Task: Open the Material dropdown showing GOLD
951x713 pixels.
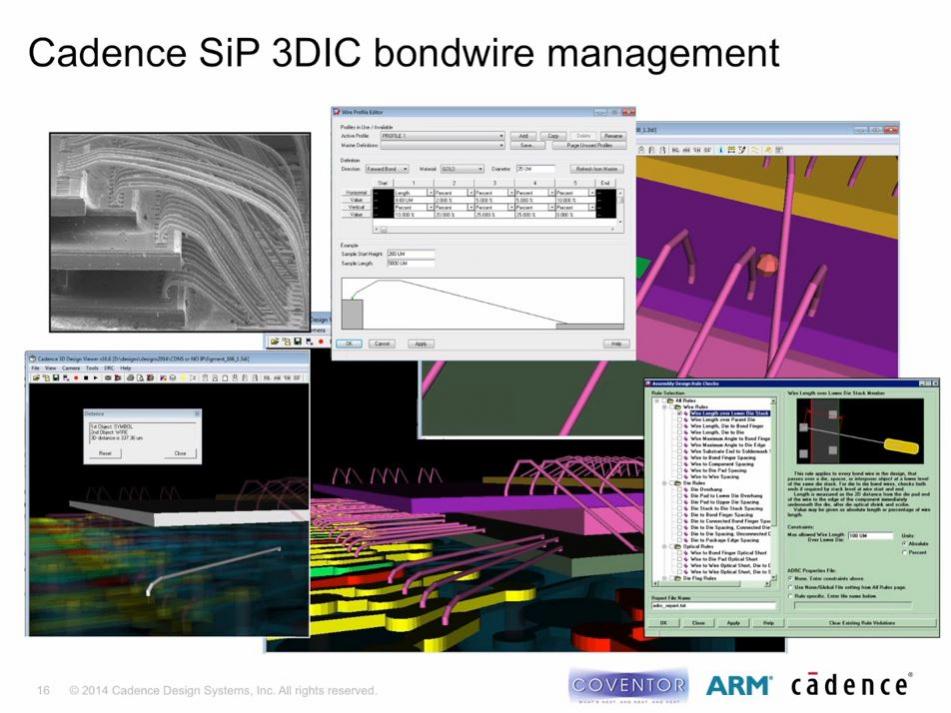Action: click(462, 169)
